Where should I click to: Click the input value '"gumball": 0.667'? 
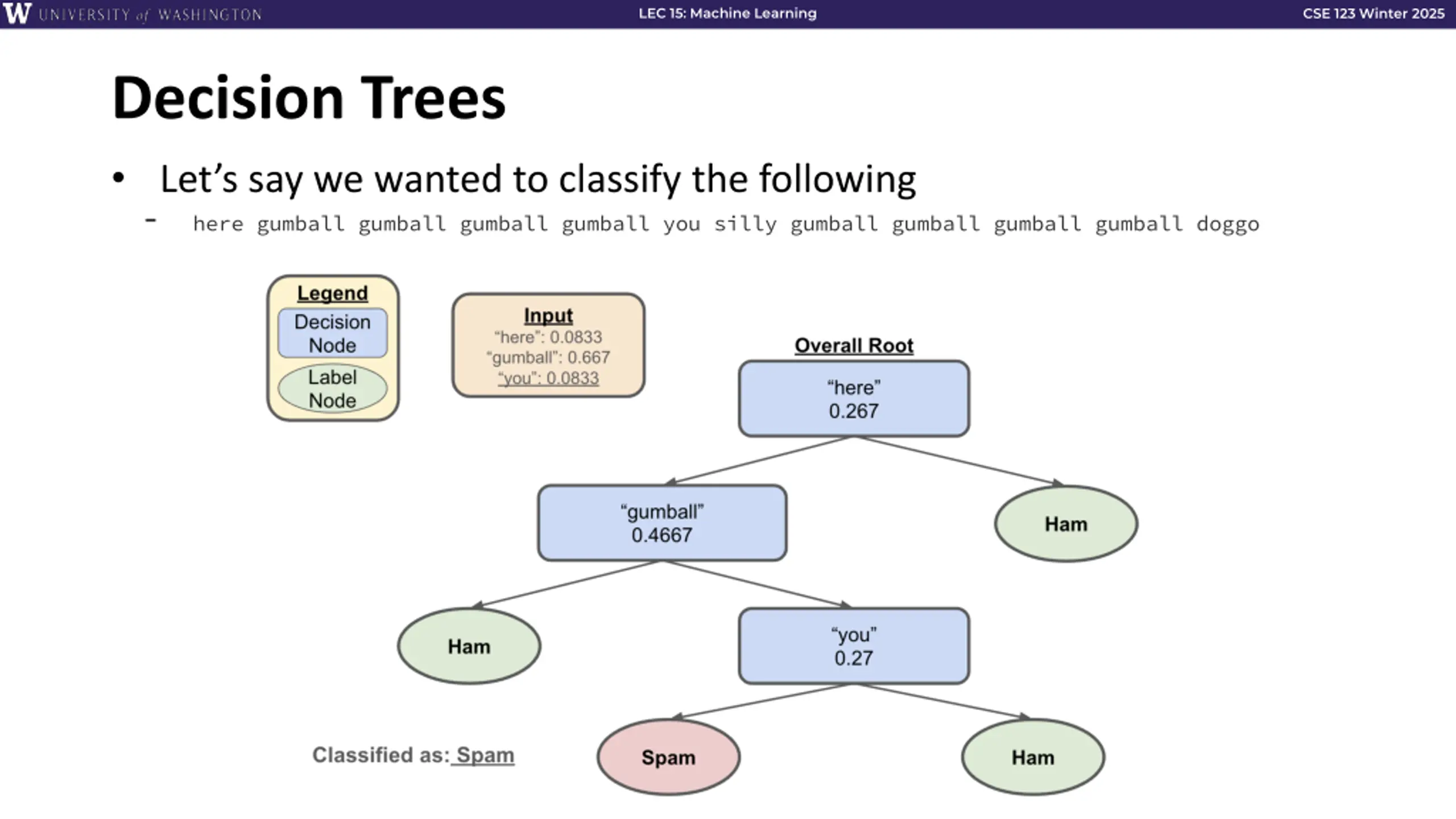click(548, 358)
